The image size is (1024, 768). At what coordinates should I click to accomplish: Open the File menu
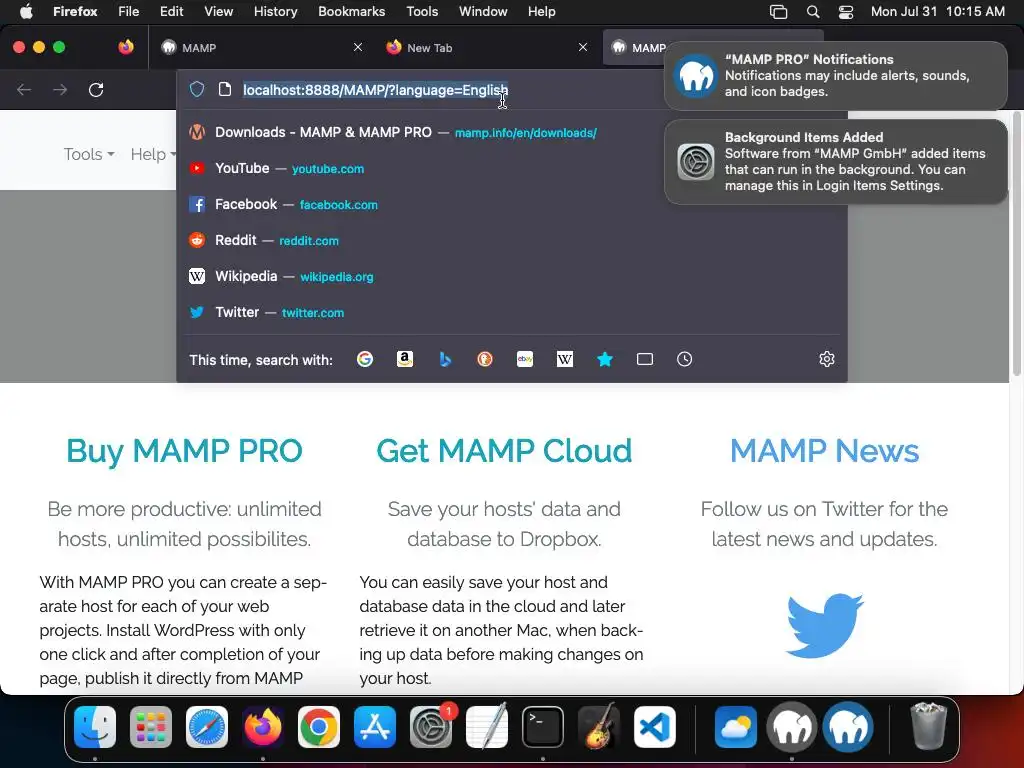click(x=129, y=11)
